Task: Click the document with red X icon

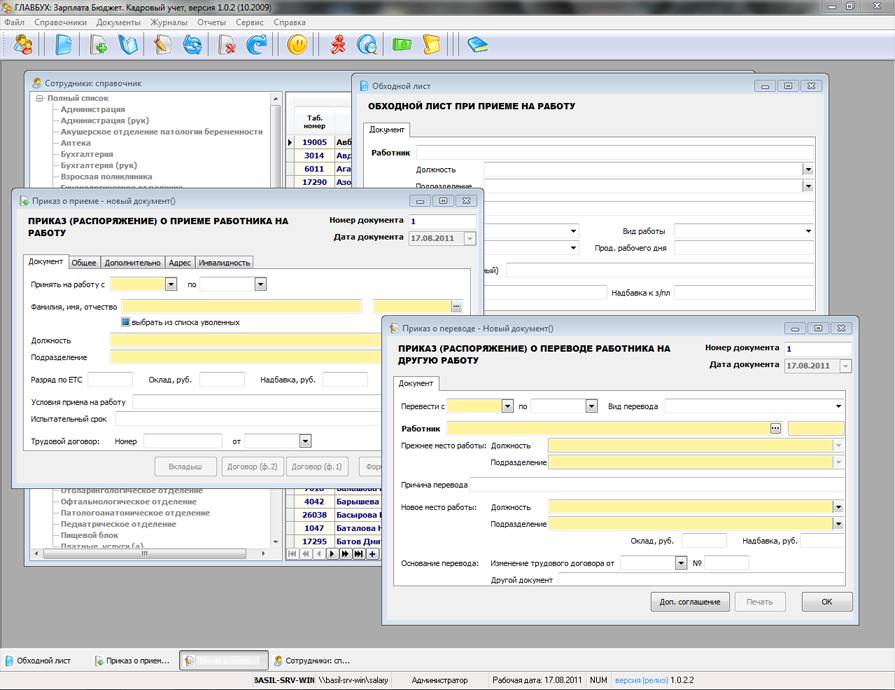Action: pyautogui.click(x=228, y=45)
